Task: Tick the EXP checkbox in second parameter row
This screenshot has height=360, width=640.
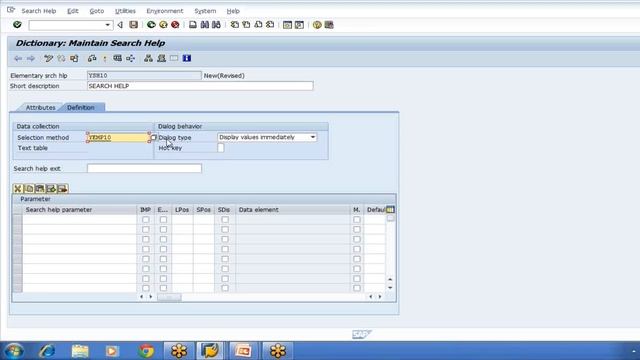Action: coord(163,229)
